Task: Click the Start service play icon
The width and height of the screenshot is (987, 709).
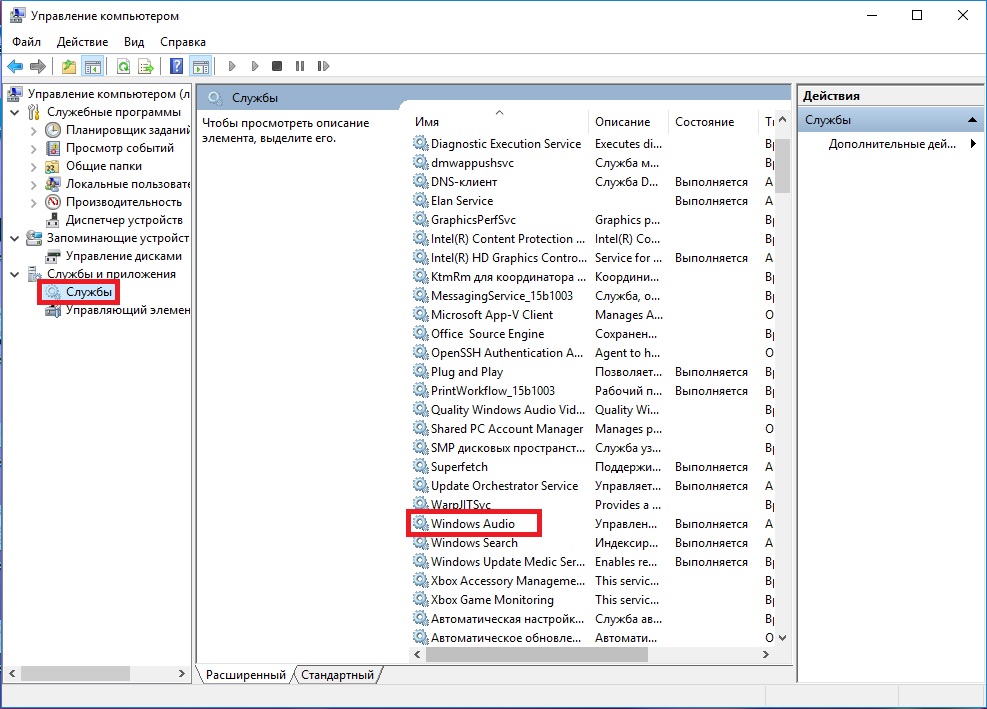Action: tap(232, 66)
